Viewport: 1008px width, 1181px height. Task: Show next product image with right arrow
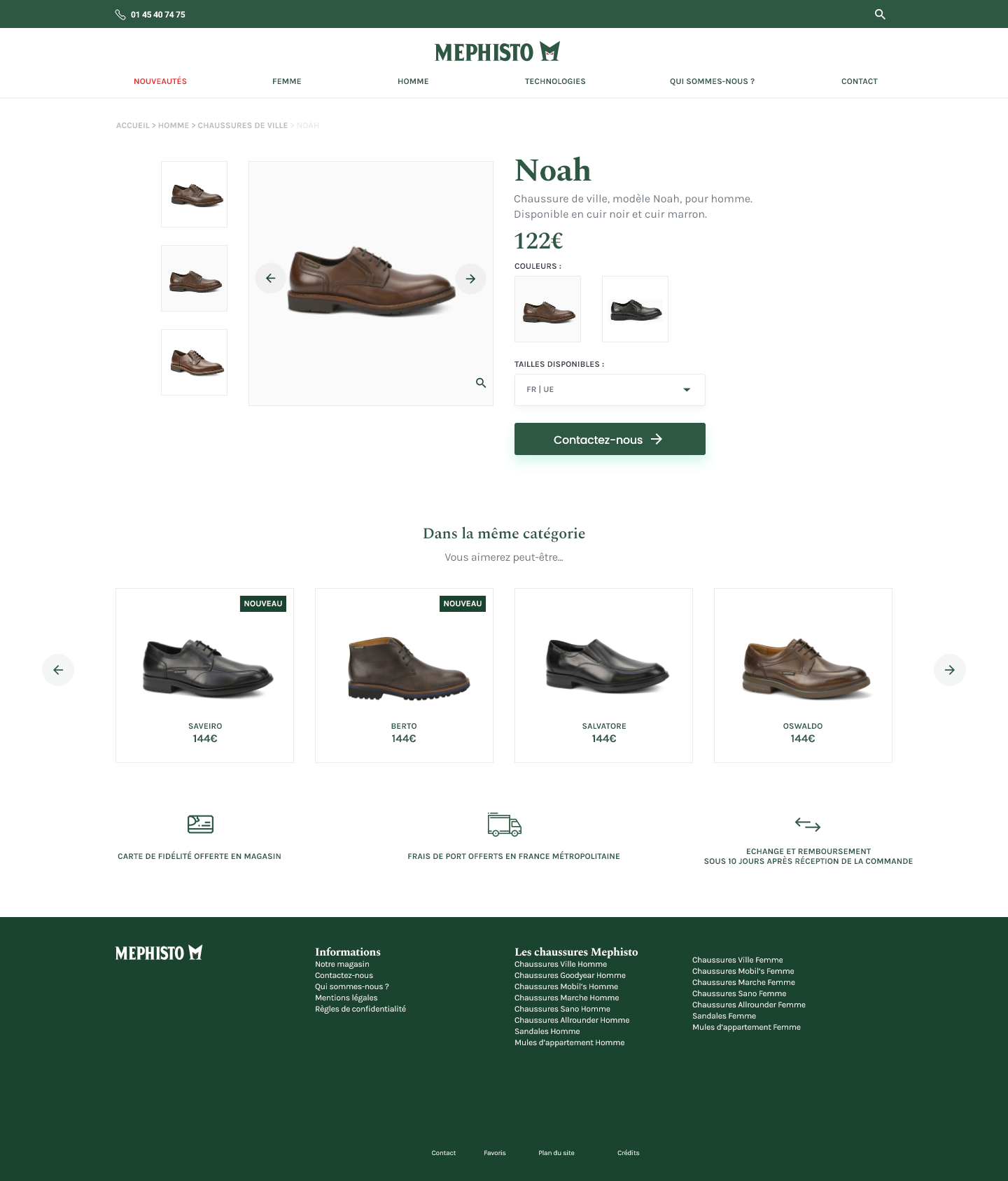click(470, 279)
